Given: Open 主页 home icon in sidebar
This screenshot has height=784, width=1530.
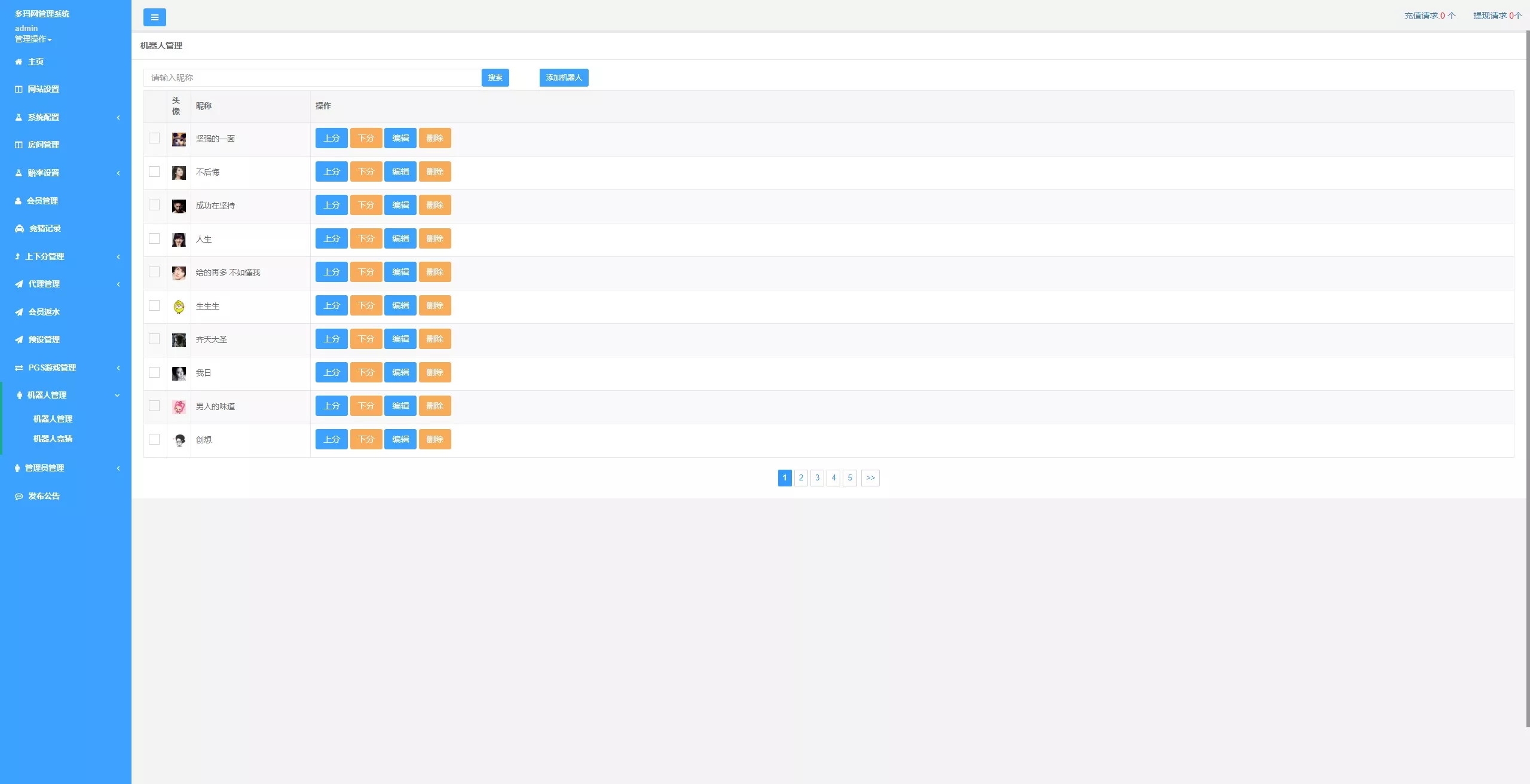Looking at the screenshot, I should click(x=19, y=62).
